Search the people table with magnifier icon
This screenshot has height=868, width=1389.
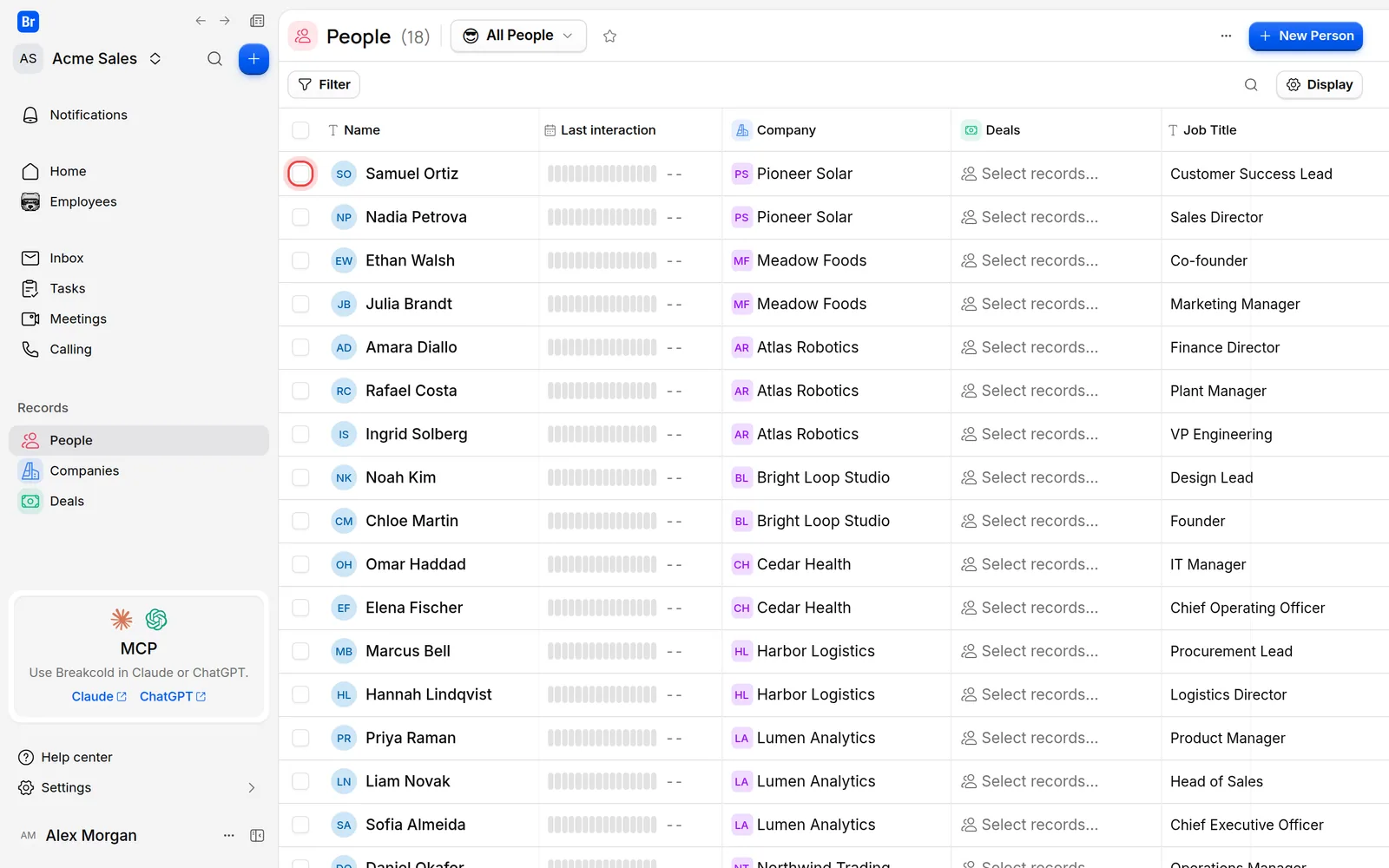[1251, 84]
